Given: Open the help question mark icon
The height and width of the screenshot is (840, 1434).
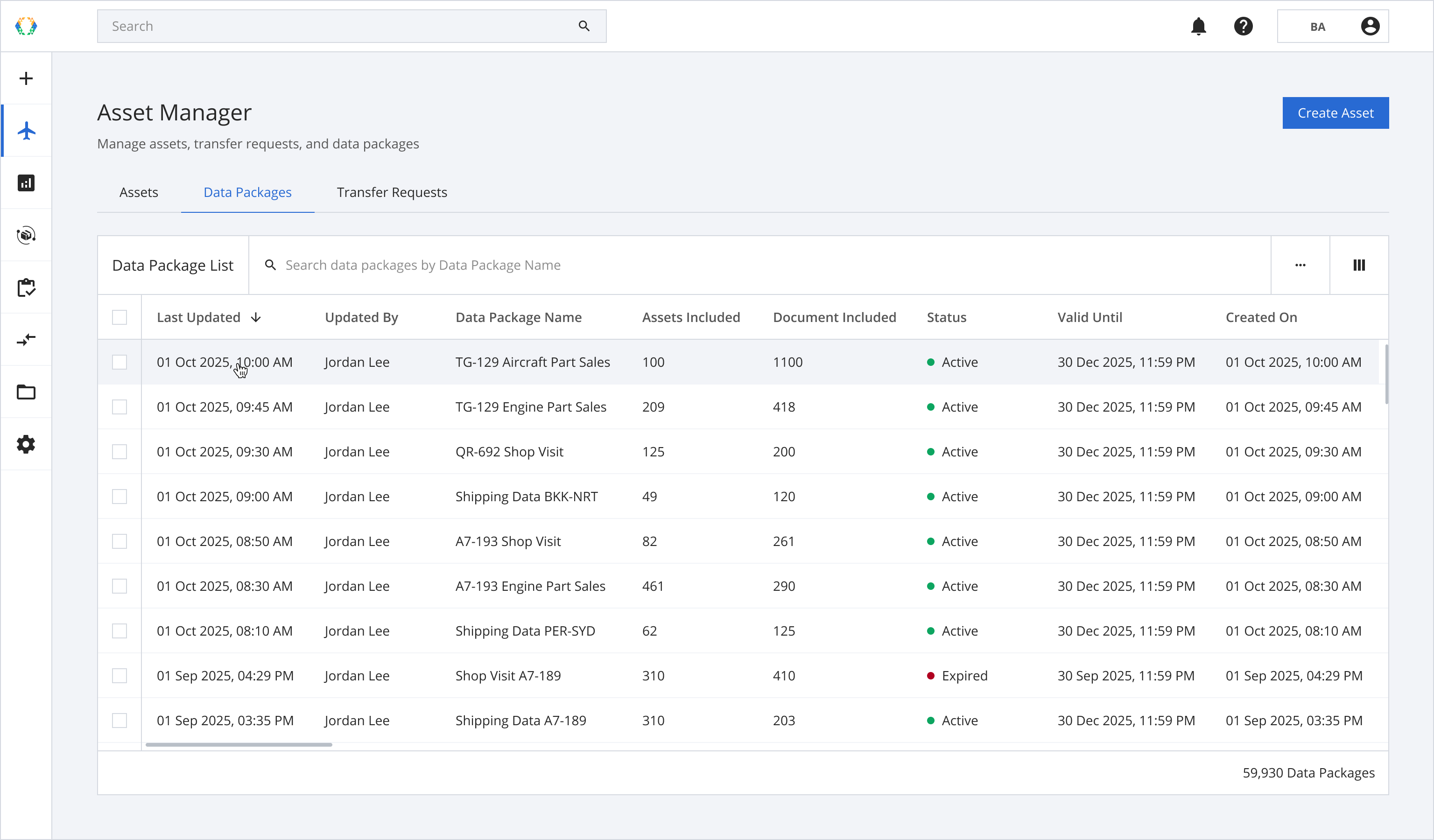Looking at the screenshot, I should click(1244, 26).
